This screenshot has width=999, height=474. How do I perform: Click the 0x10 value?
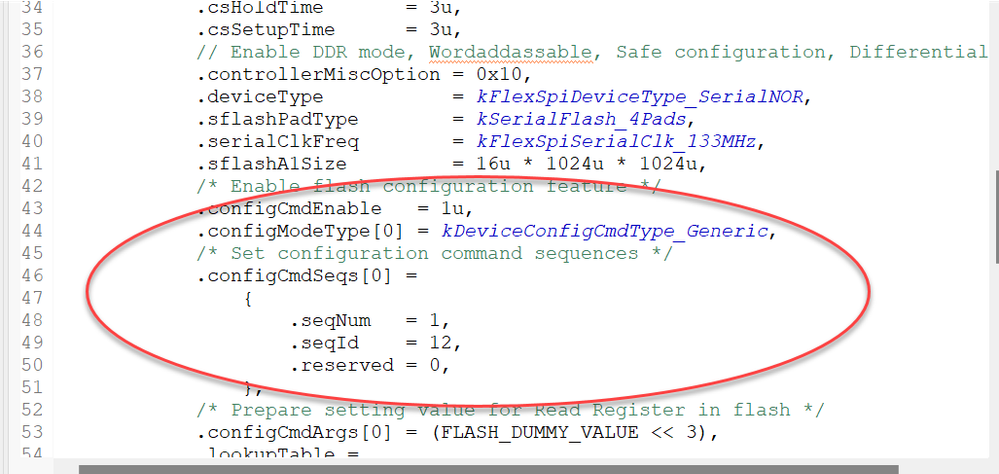[x=500, y=74]
